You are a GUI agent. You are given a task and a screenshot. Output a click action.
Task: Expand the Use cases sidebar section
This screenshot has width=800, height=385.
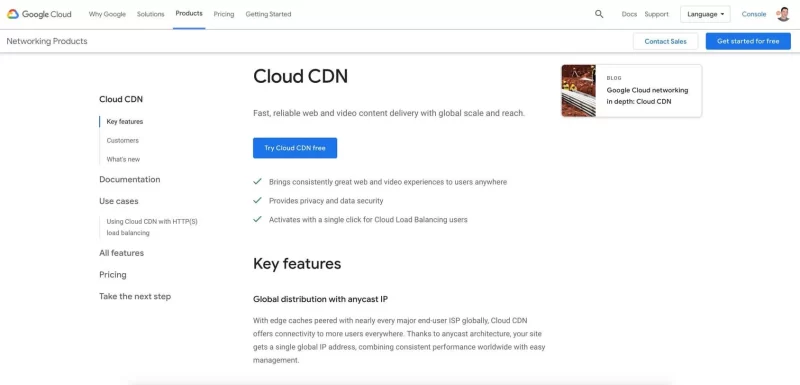point(118,201)
